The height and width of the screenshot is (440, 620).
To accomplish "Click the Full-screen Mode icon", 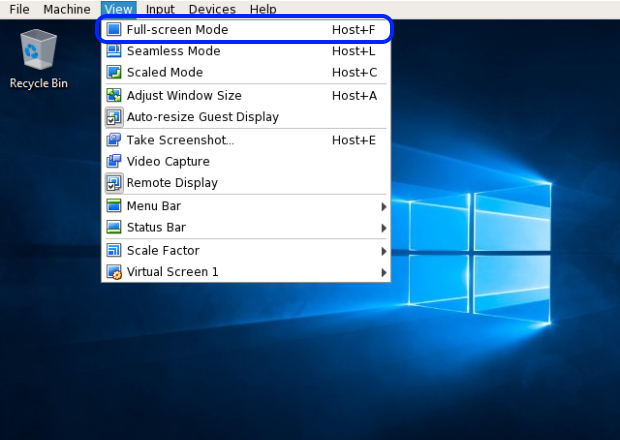I will click(114, 29).
